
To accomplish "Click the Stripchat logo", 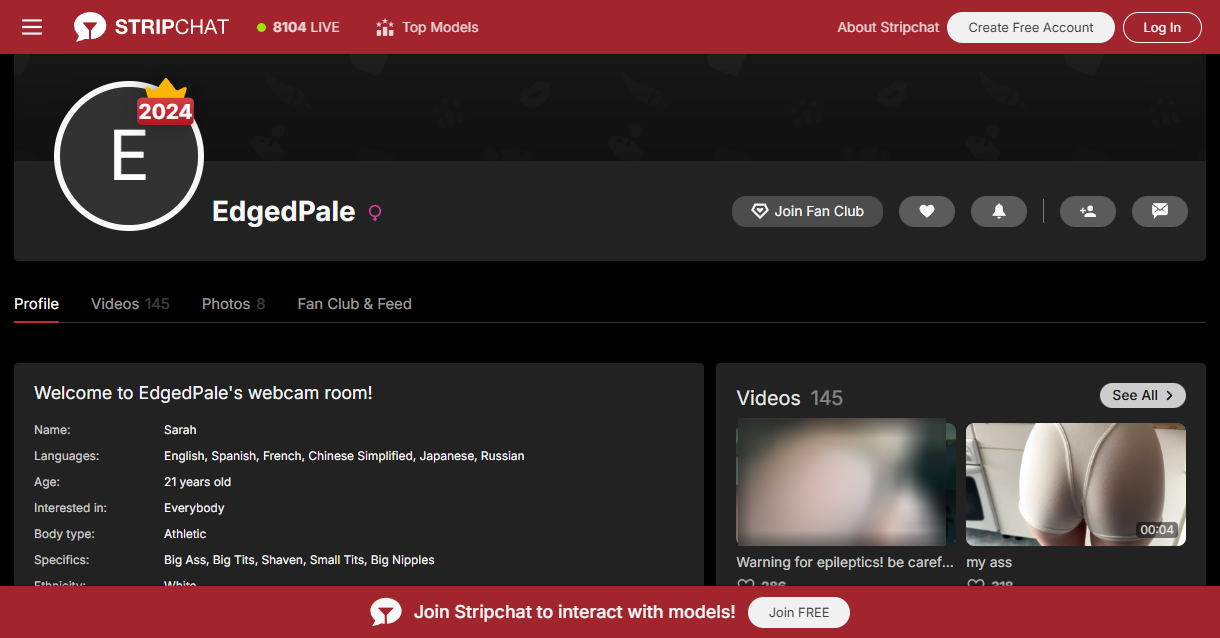I will click(152, 27).
